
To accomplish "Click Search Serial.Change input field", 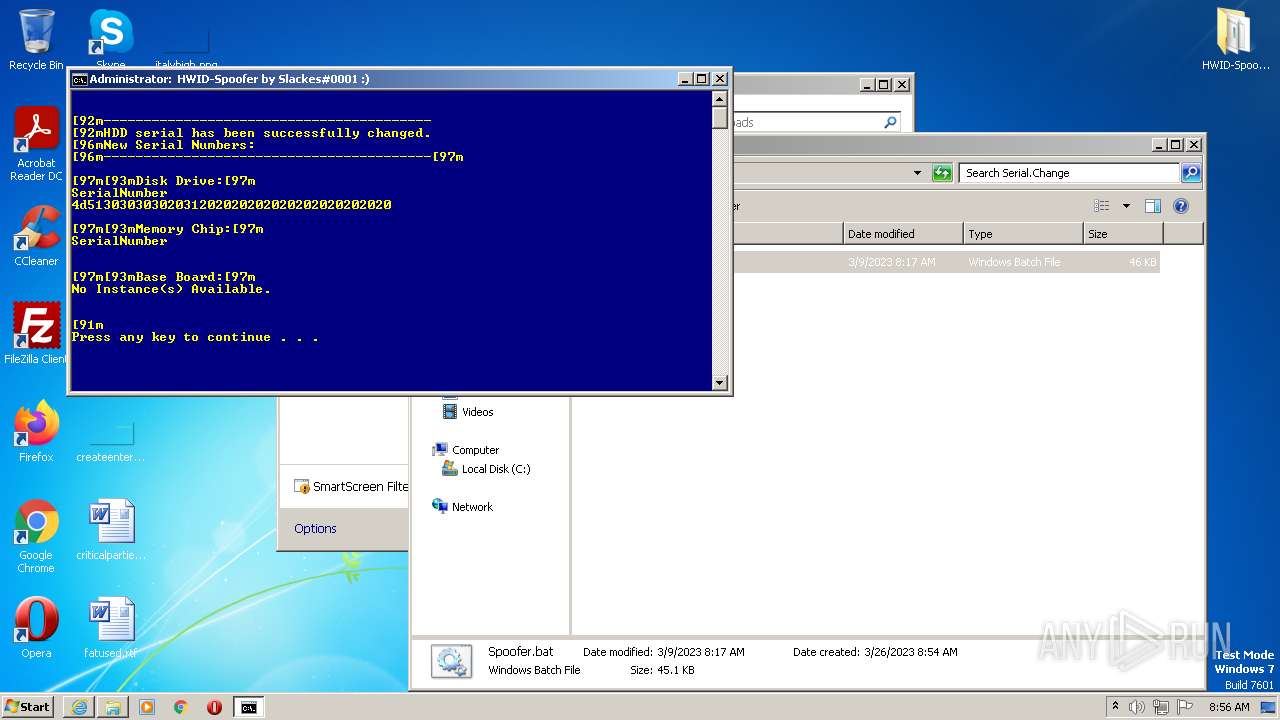I will 1068,173.
